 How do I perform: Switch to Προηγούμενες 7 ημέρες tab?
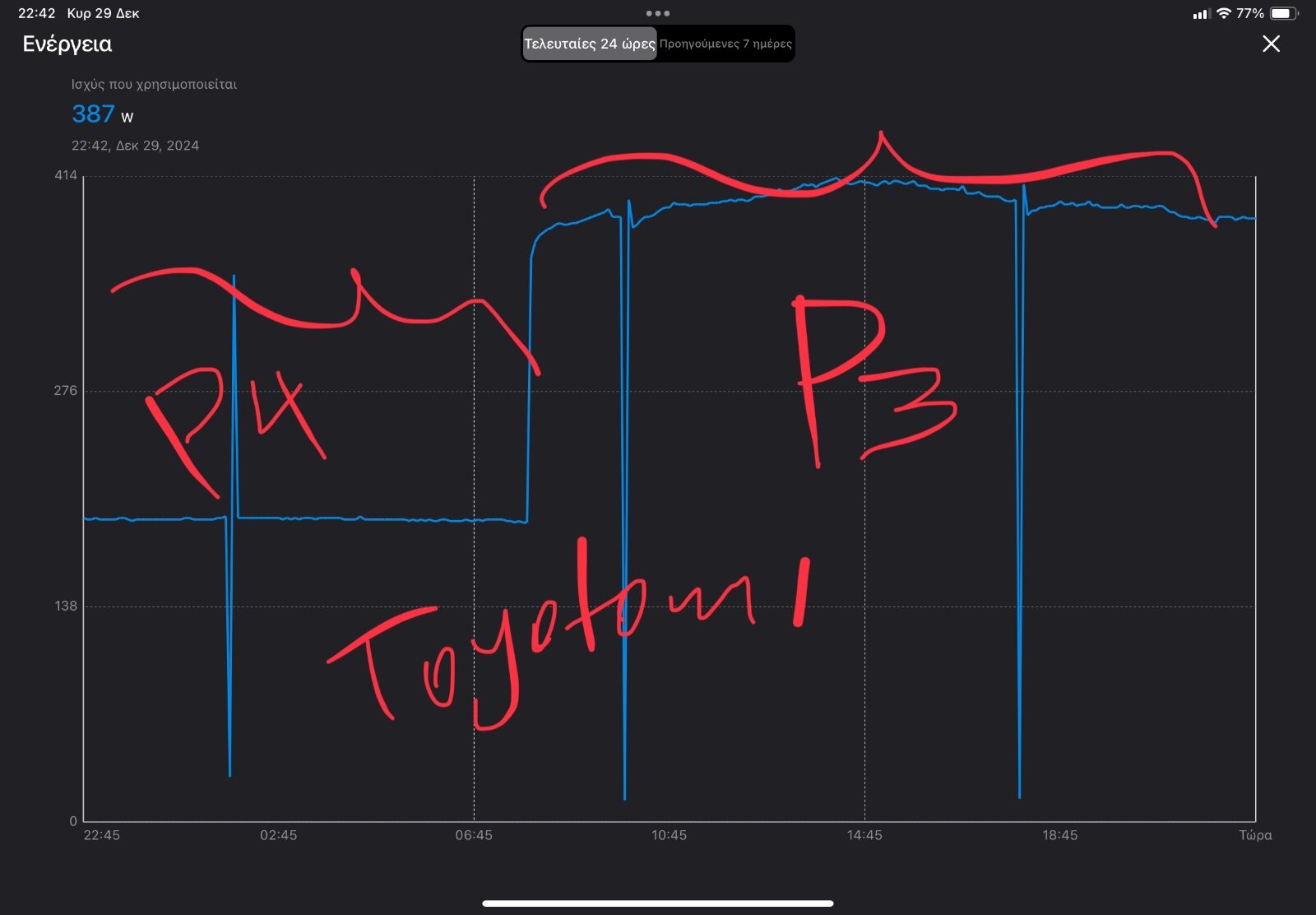tap(725, 44)
